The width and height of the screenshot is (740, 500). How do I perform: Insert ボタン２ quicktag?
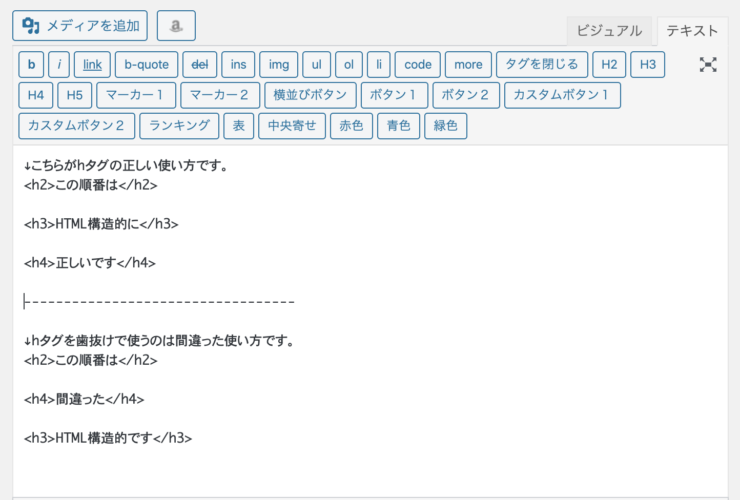466,95
